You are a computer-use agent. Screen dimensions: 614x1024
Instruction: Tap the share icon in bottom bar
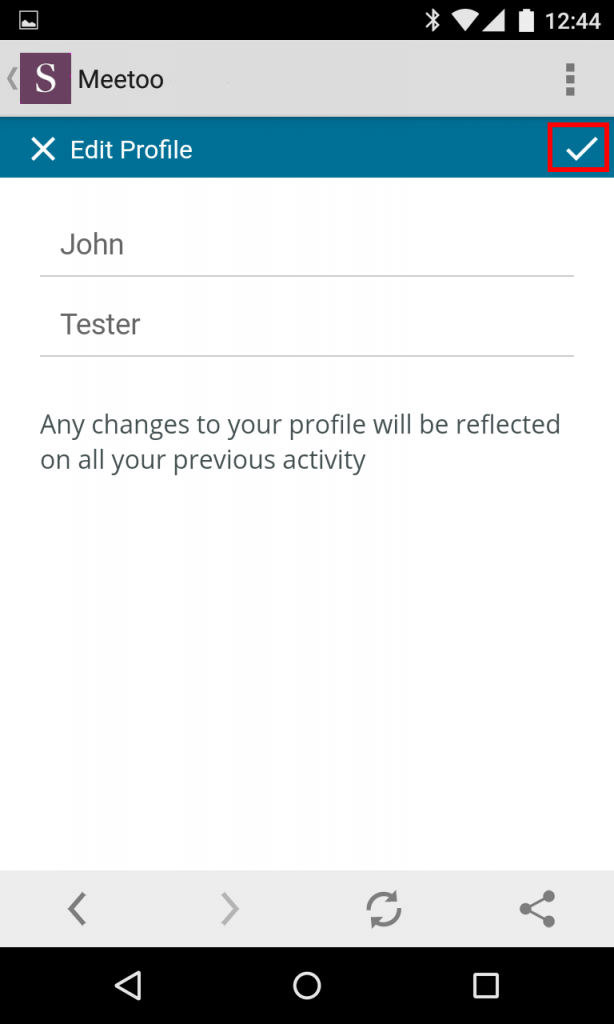click(537, 909)
